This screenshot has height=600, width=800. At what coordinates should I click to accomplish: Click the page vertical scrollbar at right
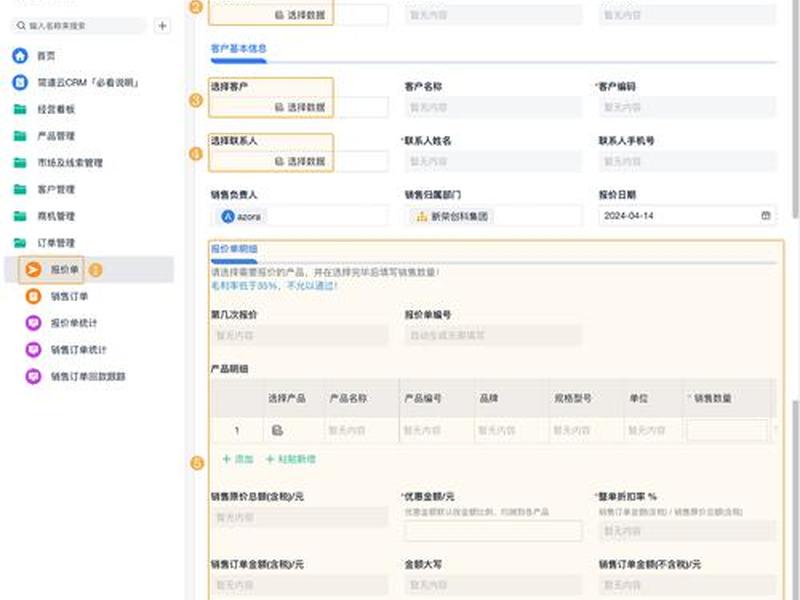[795, 110]
